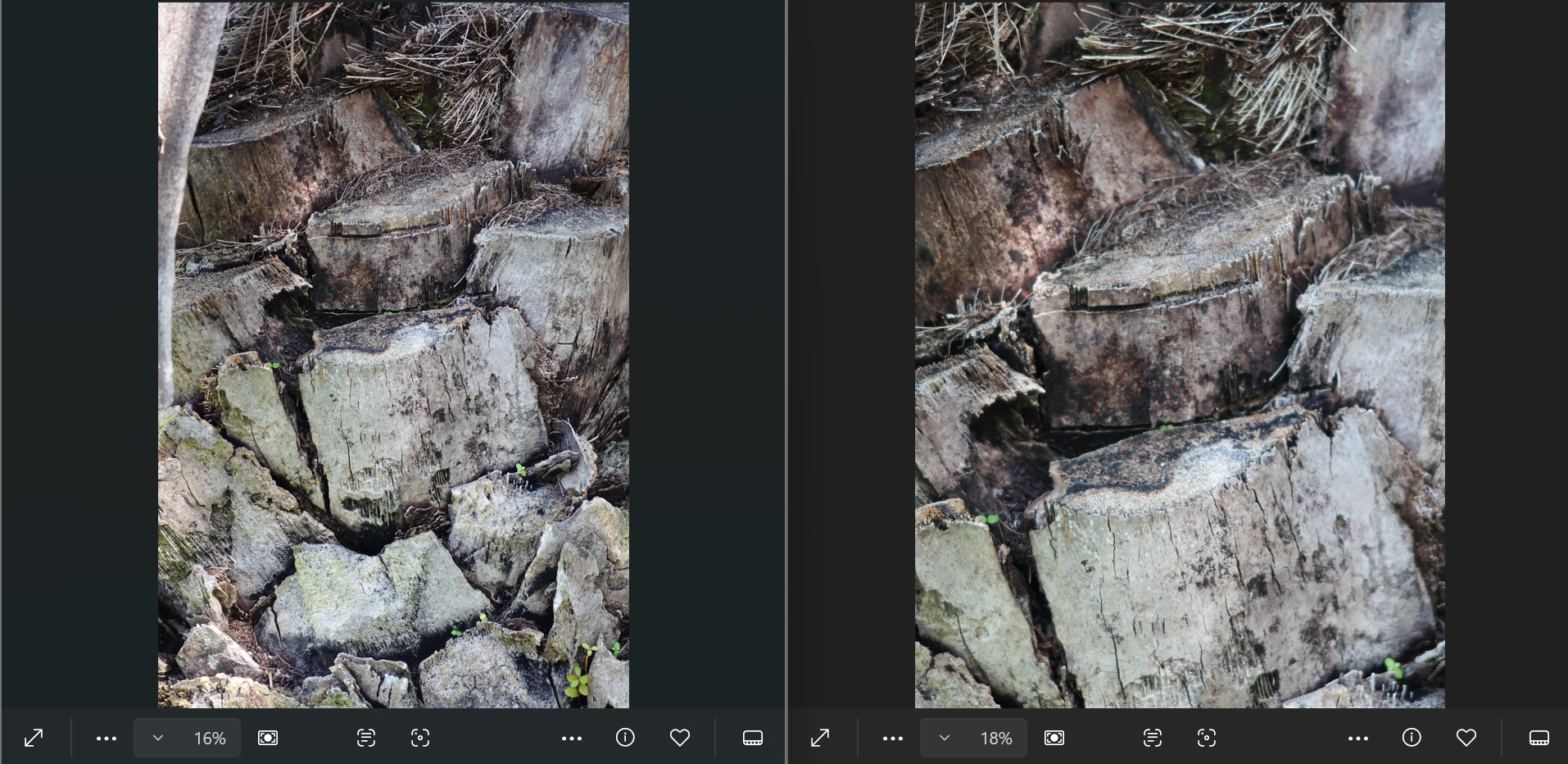The height and width of the screenshot is (764, 1568).
Task: Favorite the right photo with the heart
Action: 1466,738
